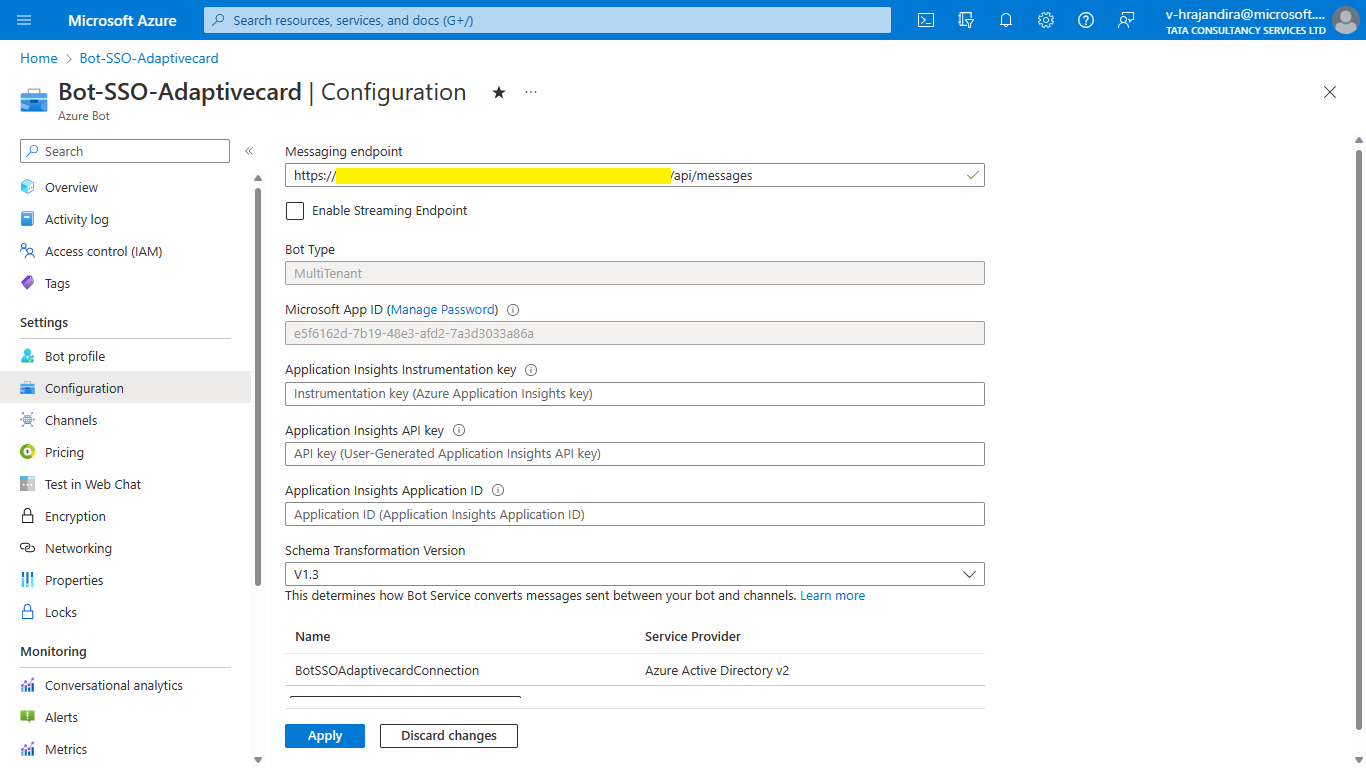
Task: Favorite the bot with the star icon
Action: tap(499, 92)
